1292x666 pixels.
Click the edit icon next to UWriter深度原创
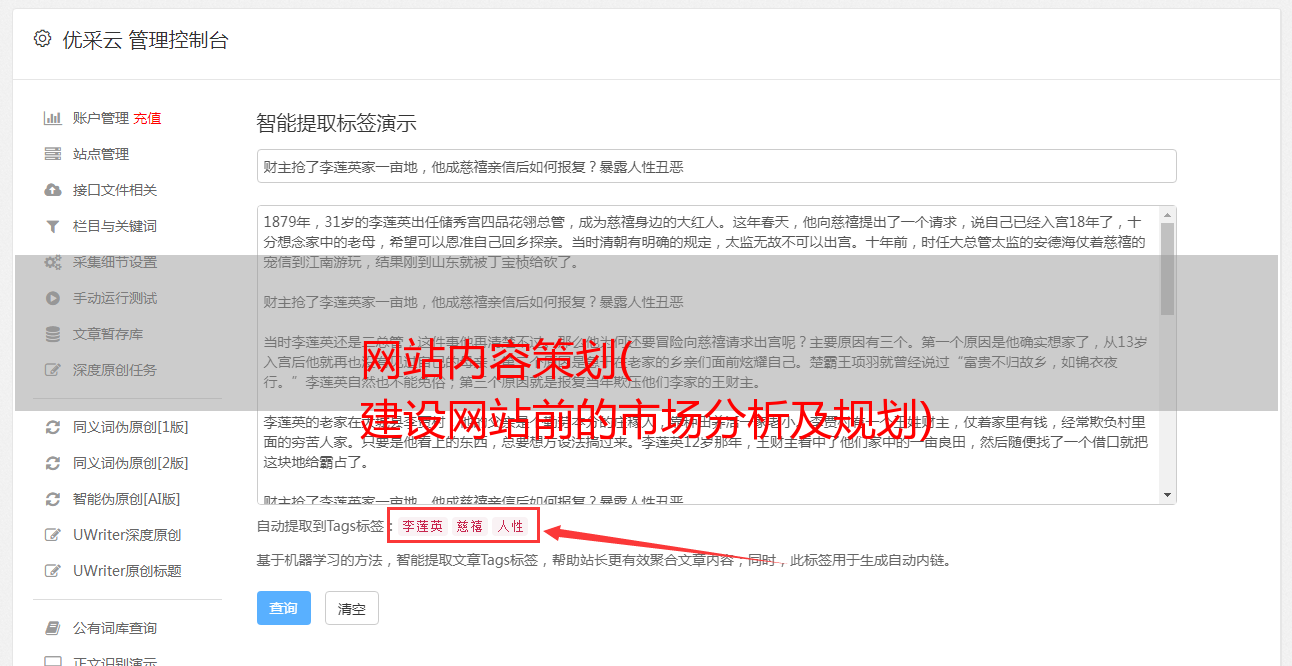(x=53, y=535)
